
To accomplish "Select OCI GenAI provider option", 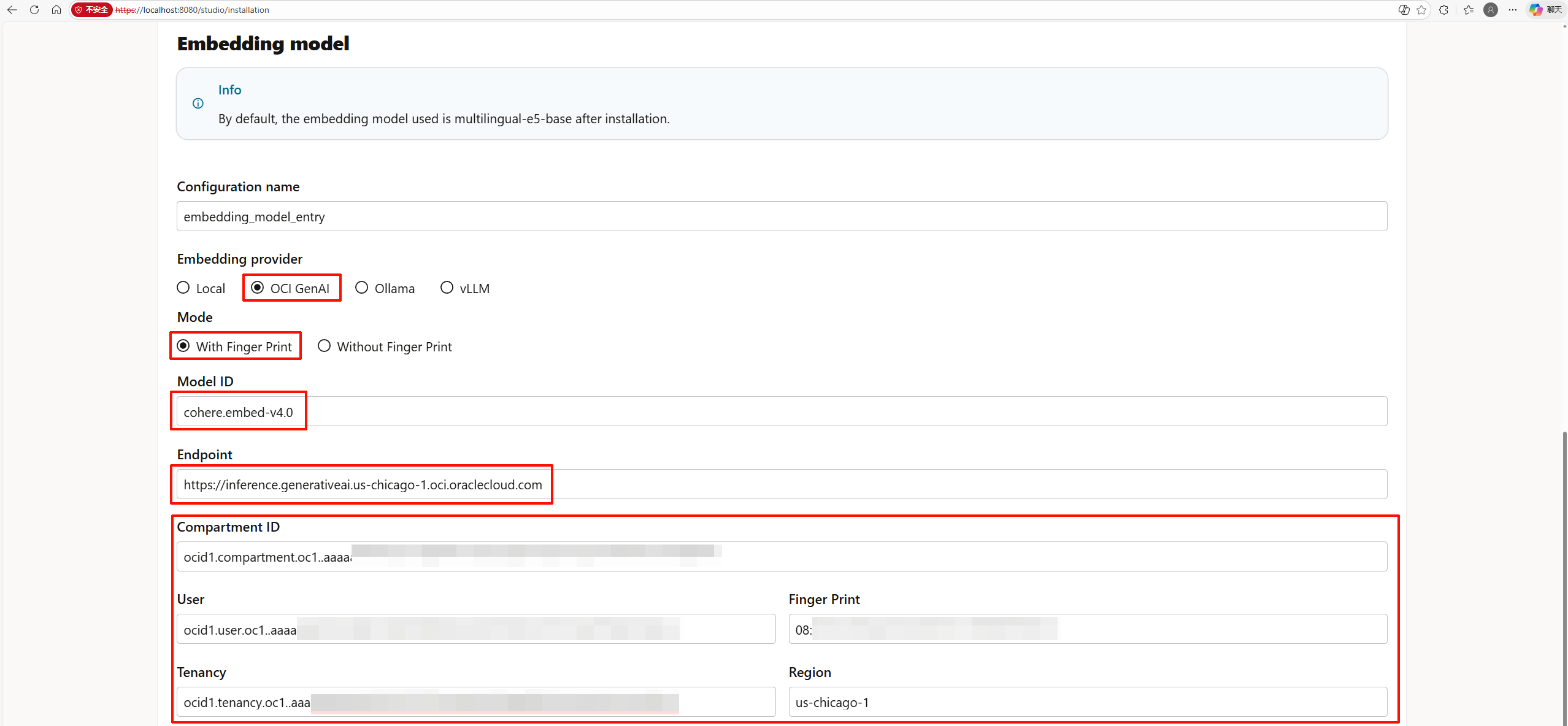I will pos(258,288).
